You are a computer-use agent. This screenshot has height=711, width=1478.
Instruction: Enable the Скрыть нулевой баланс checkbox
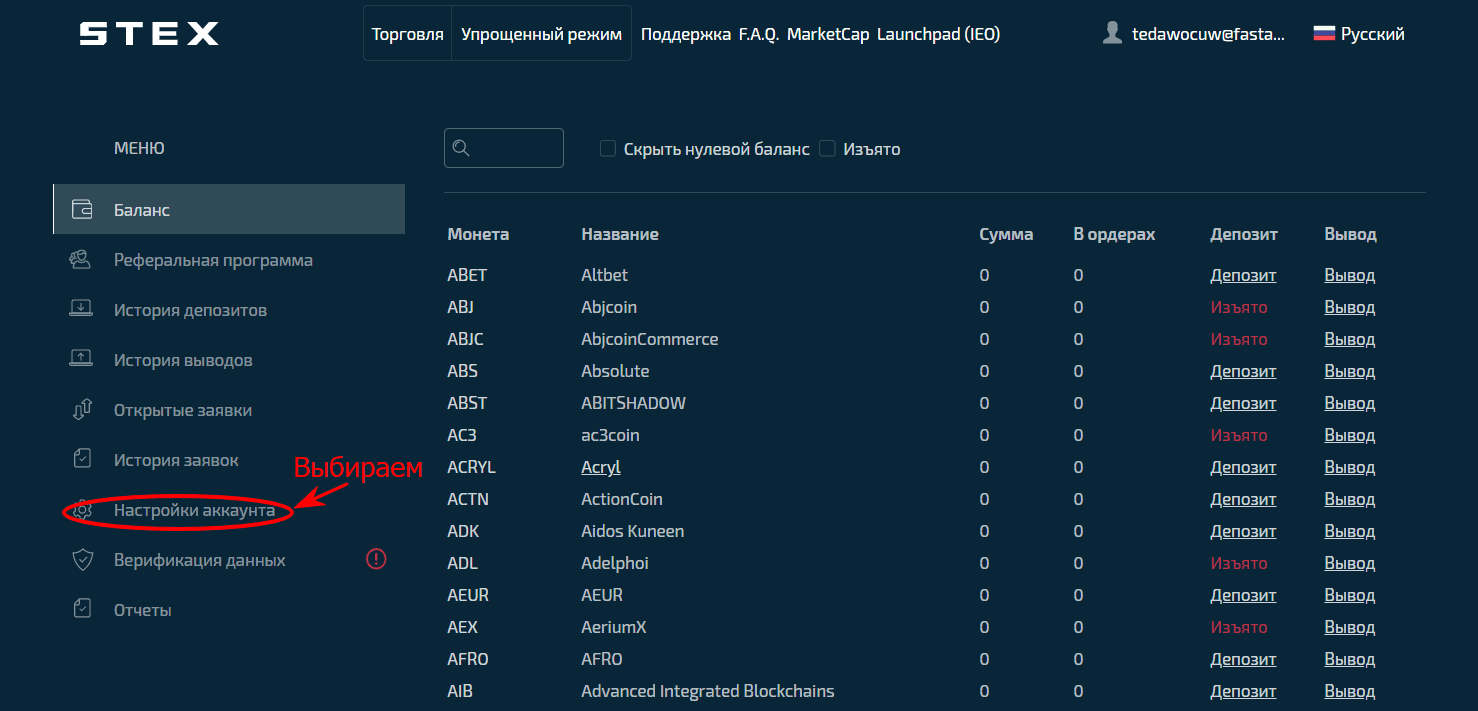pos(607,149)
